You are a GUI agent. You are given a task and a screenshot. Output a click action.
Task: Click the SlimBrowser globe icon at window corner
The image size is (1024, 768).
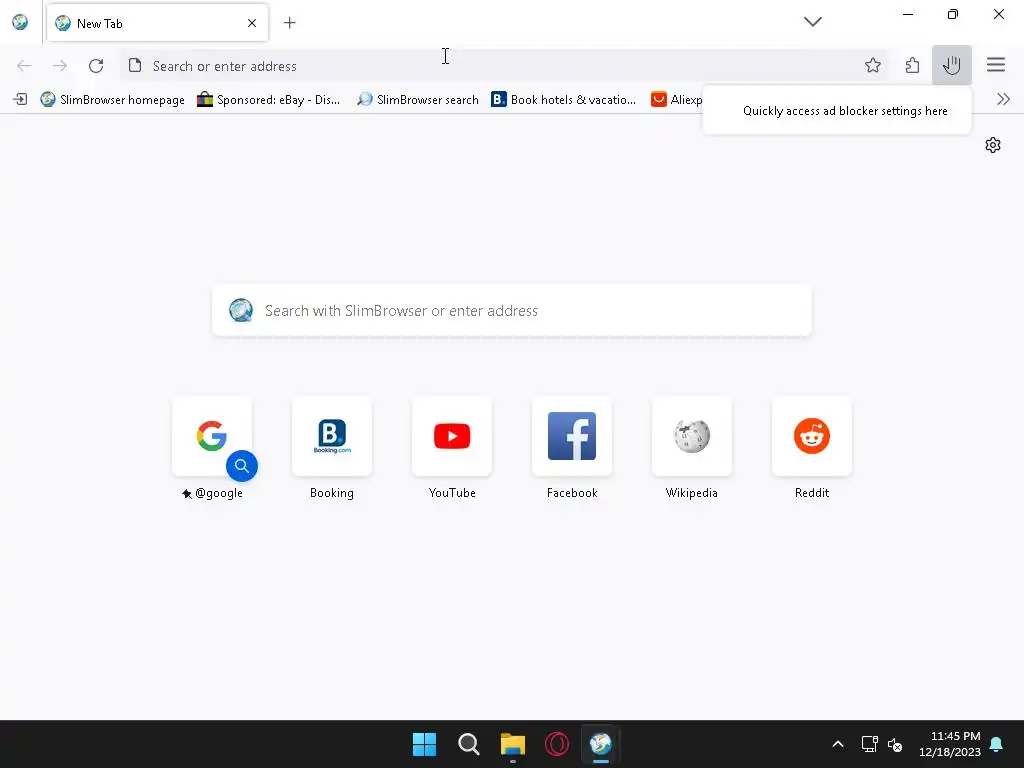click(20, 22)
